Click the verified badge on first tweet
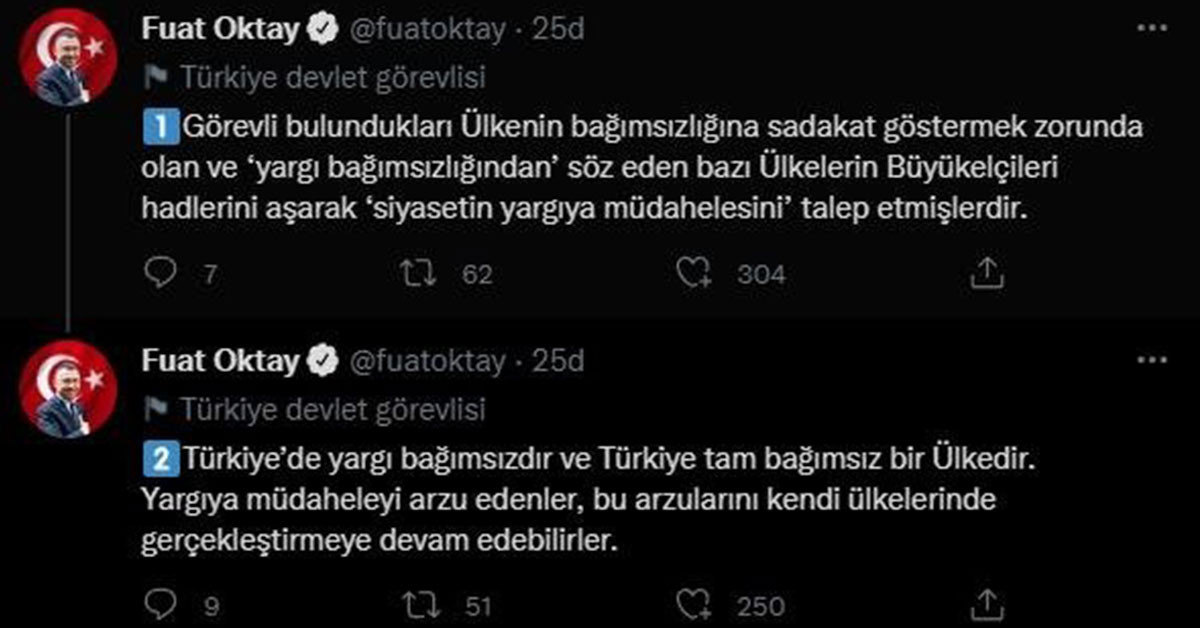The height and width of the screenshot is (628, 1200). tap(322, 31)
